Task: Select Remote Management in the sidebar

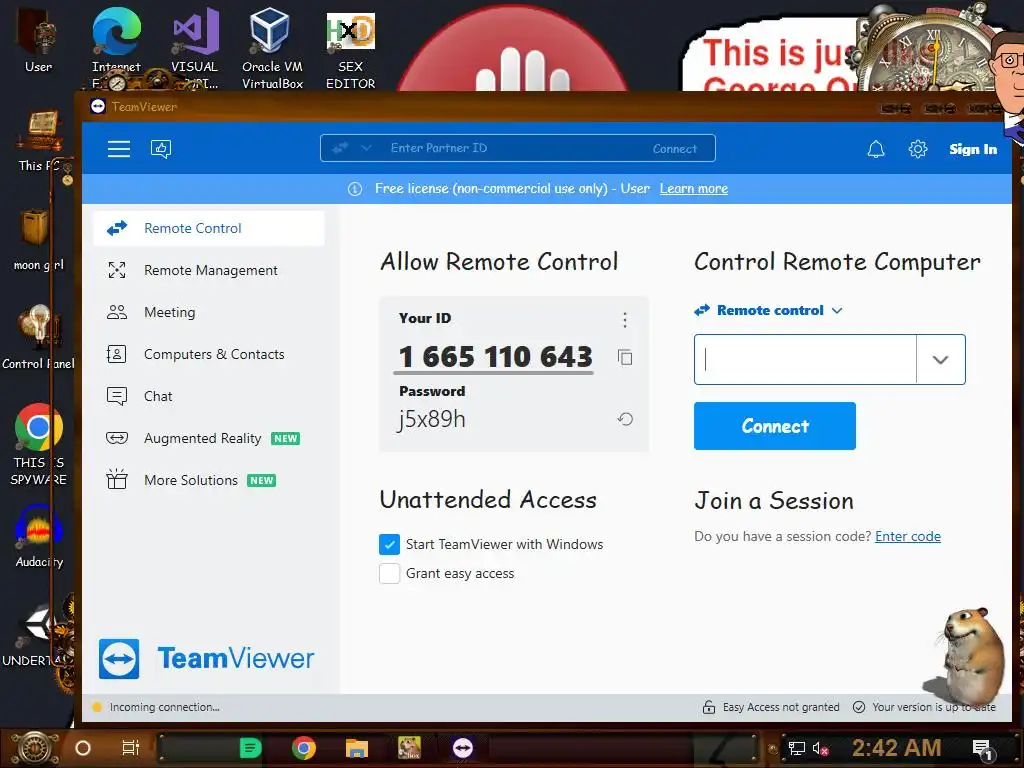Action: click(209, 270)
